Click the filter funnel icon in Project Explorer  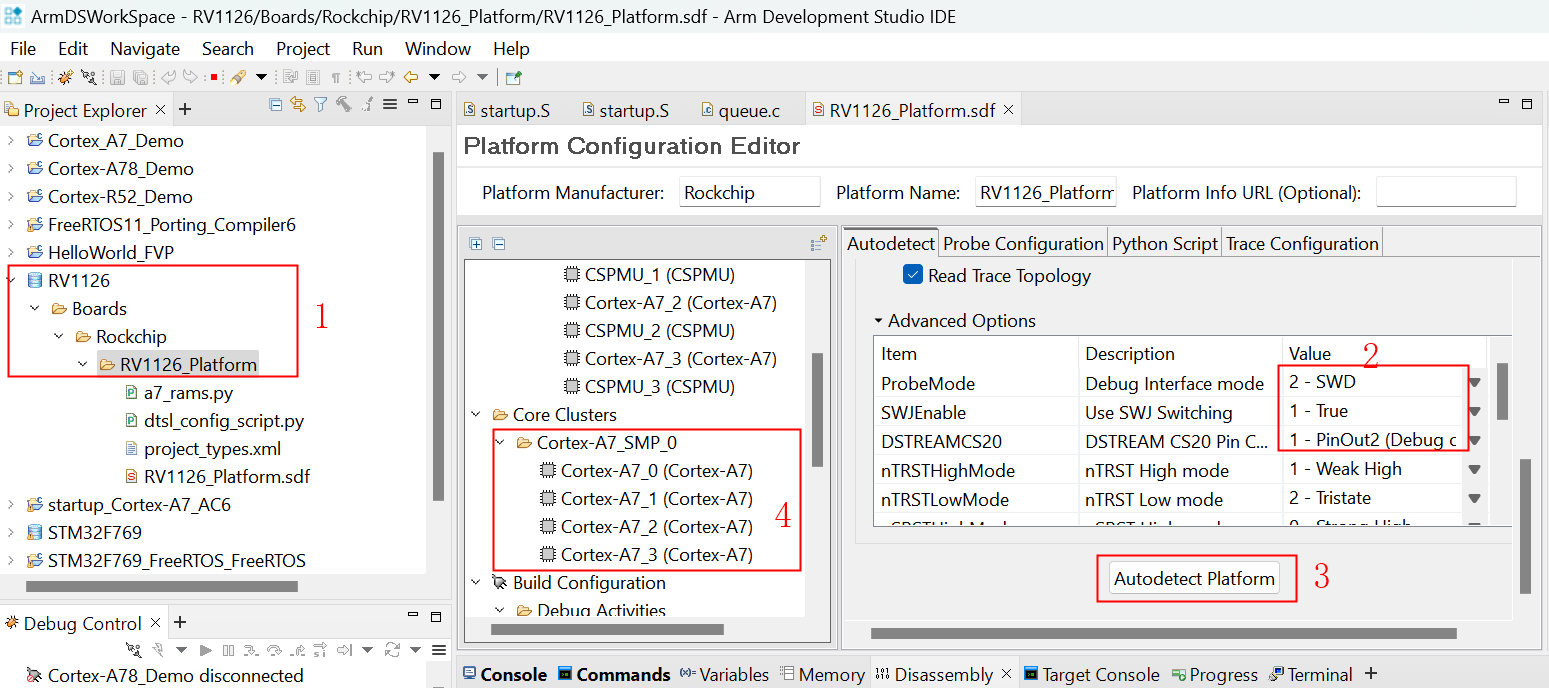[320, 104]
